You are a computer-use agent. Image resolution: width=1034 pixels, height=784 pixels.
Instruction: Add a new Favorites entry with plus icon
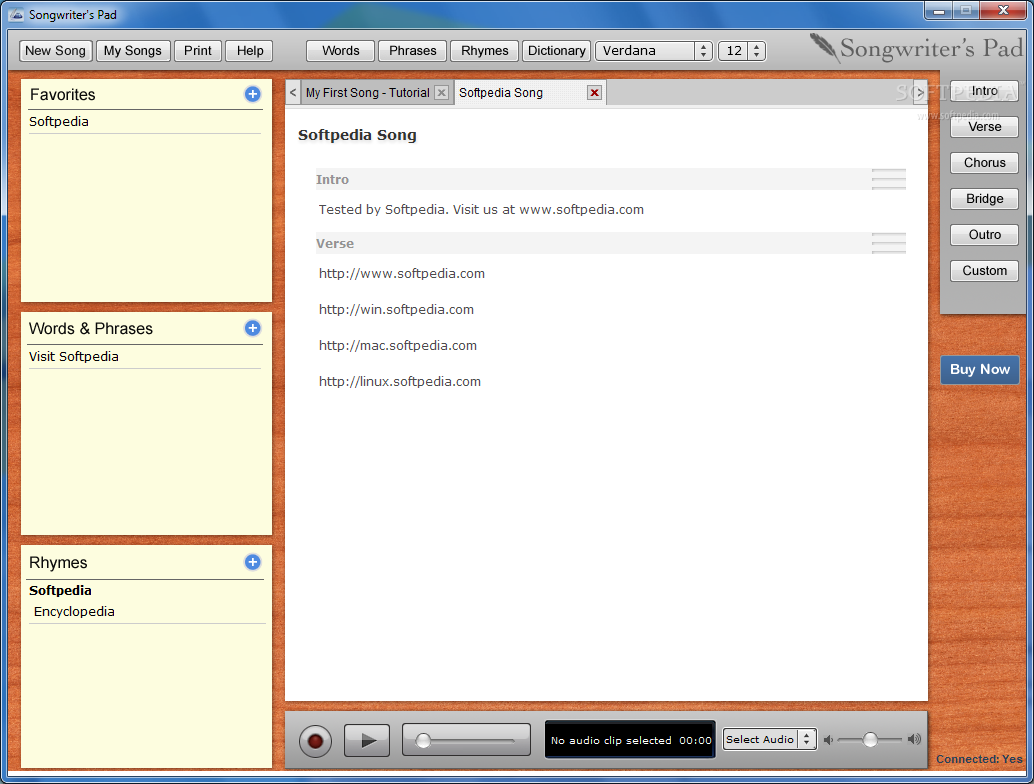point(253,94)
